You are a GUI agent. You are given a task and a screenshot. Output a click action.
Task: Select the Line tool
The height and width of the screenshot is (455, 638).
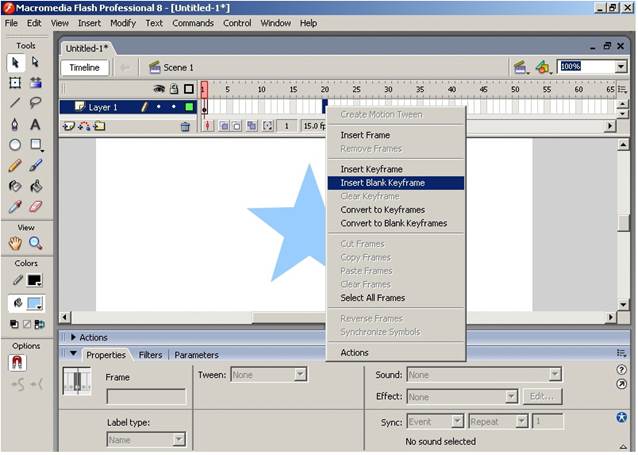[x=15, y=103]
